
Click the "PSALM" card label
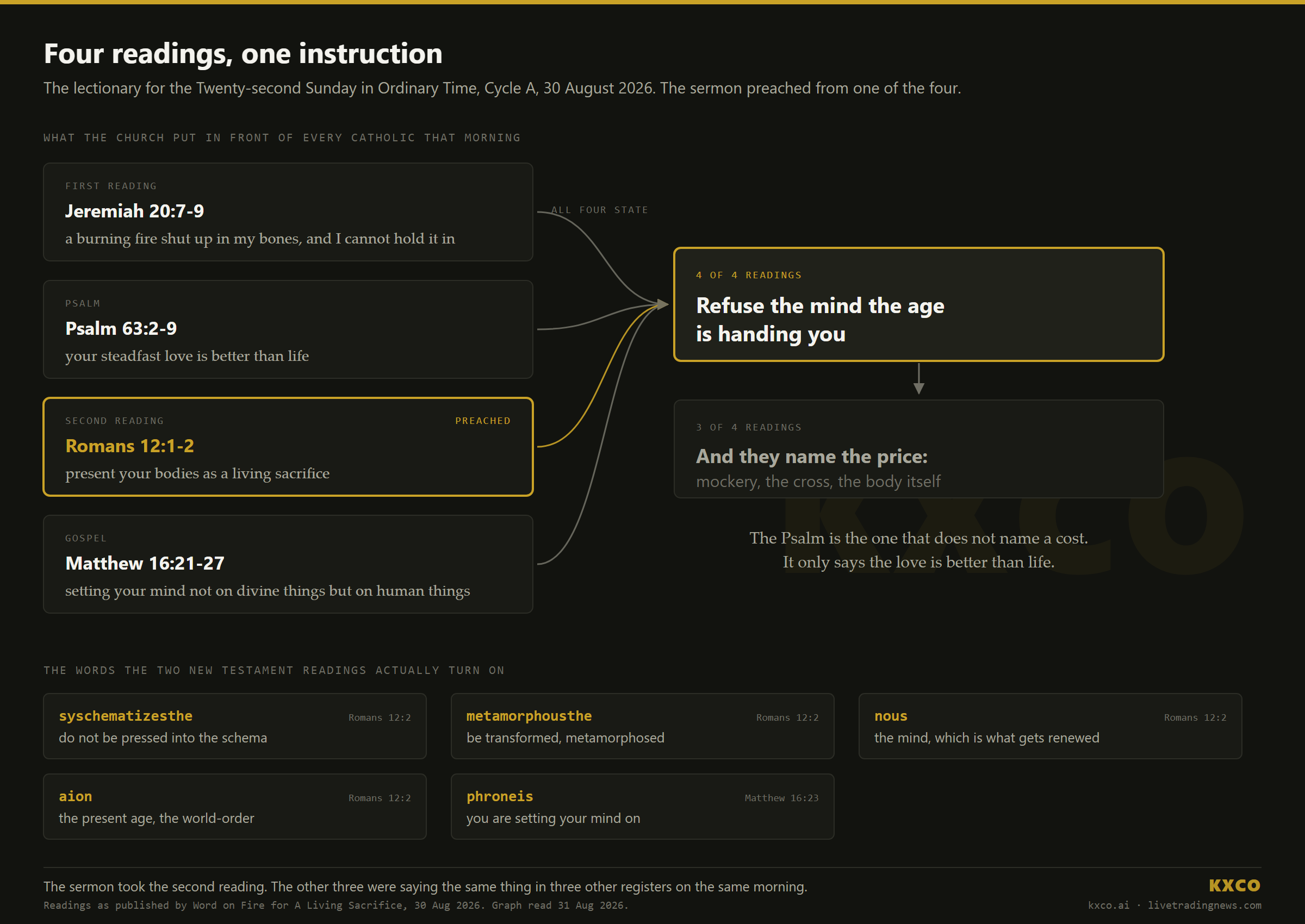[x=83, y=303]
